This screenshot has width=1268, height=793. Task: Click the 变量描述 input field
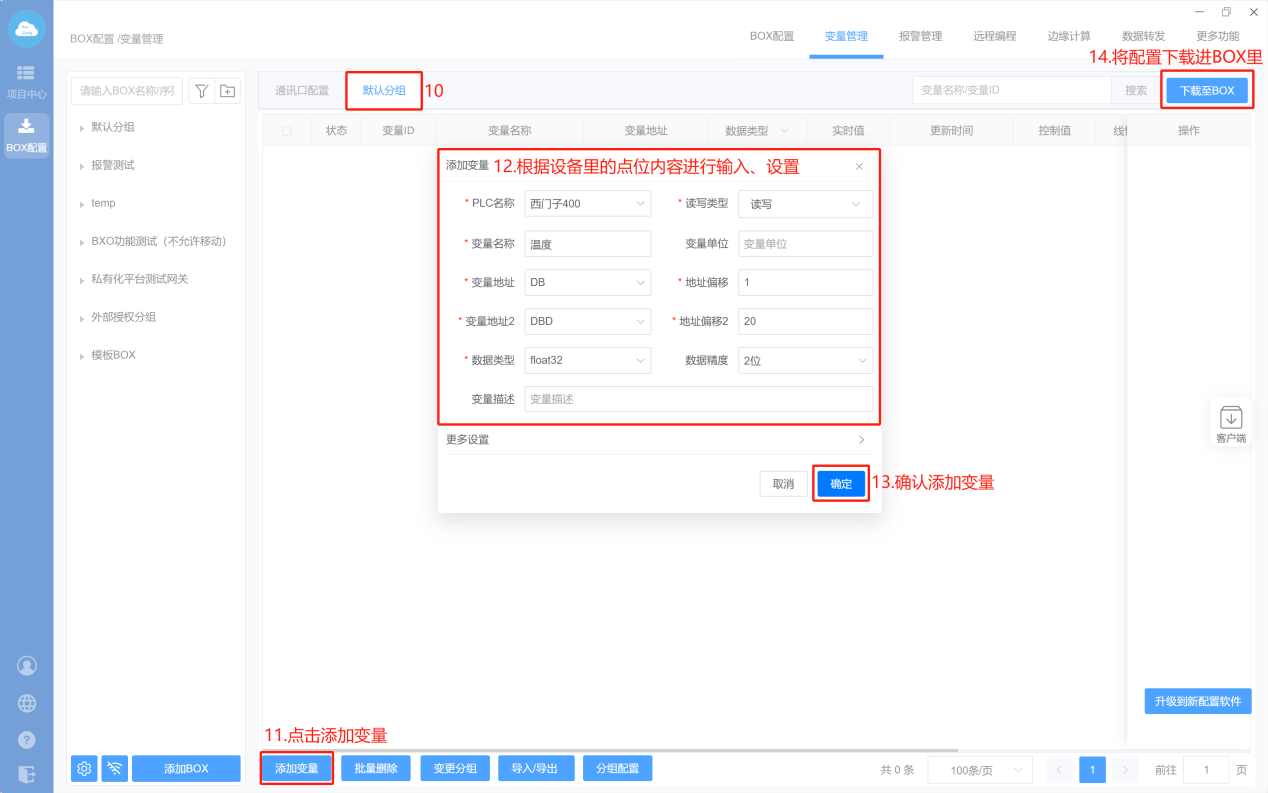[698, 399]
